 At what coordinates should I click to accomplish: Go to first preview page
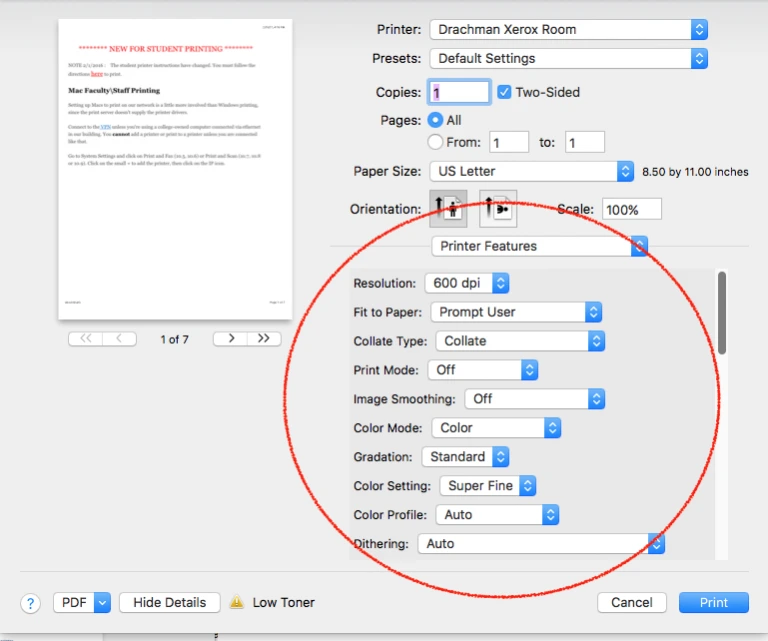[x=86, y=338]
